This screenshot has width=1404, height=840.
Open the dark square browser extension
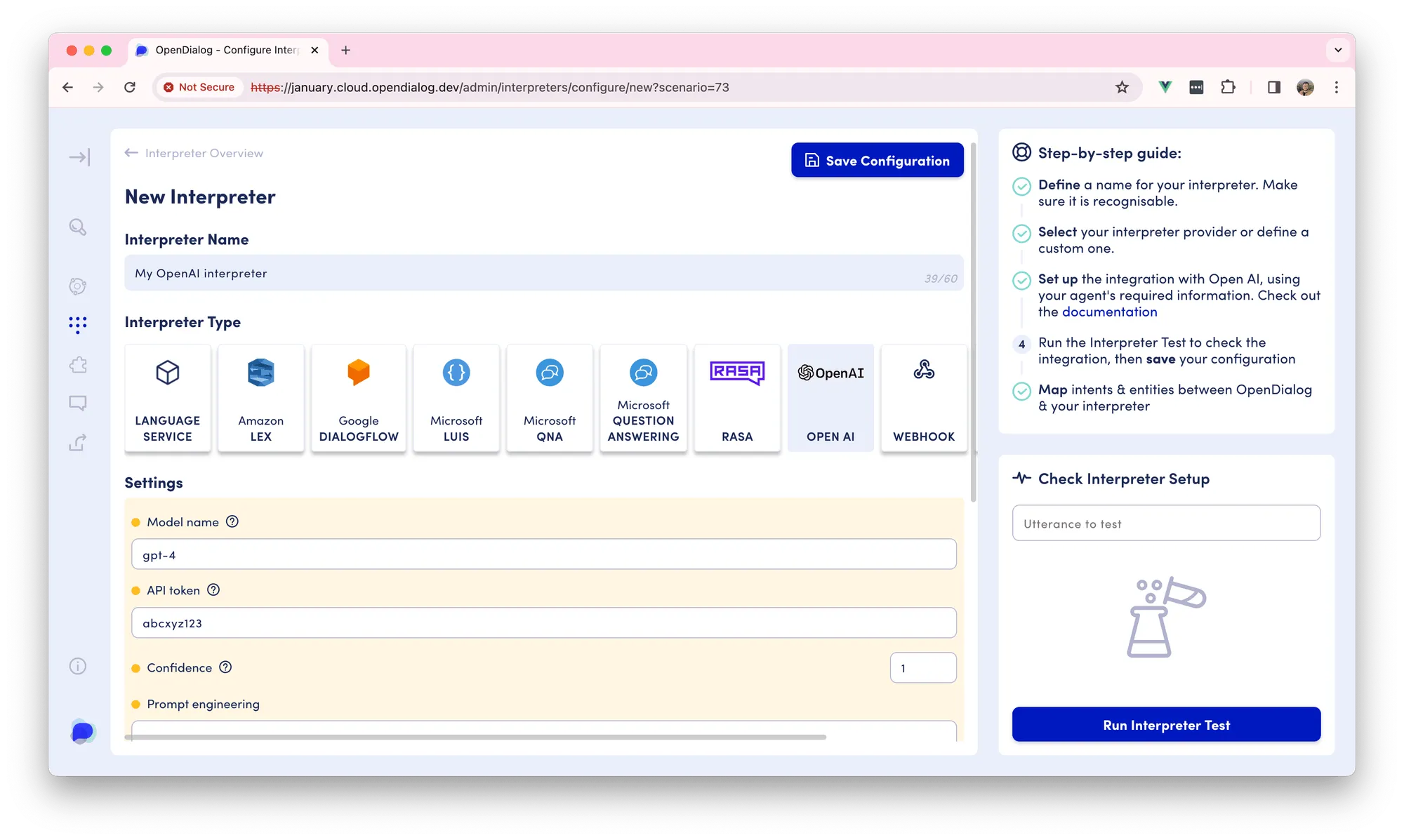(x=1196, y=87)
